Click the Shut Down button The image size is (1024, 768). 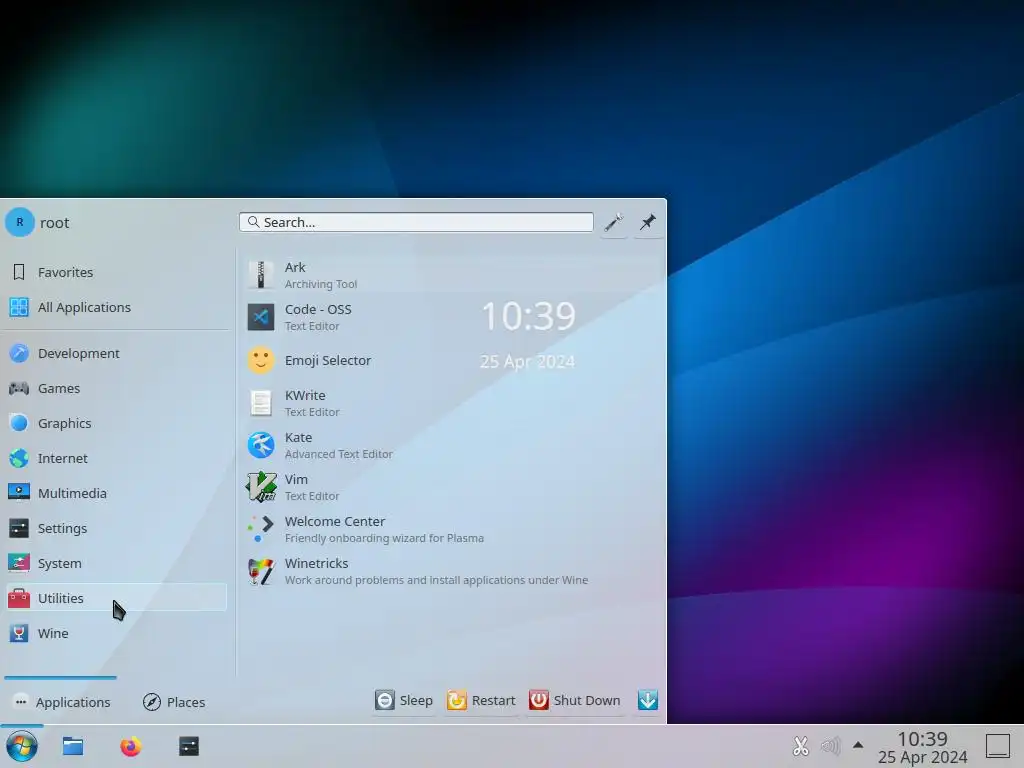(x=575, y=700)
